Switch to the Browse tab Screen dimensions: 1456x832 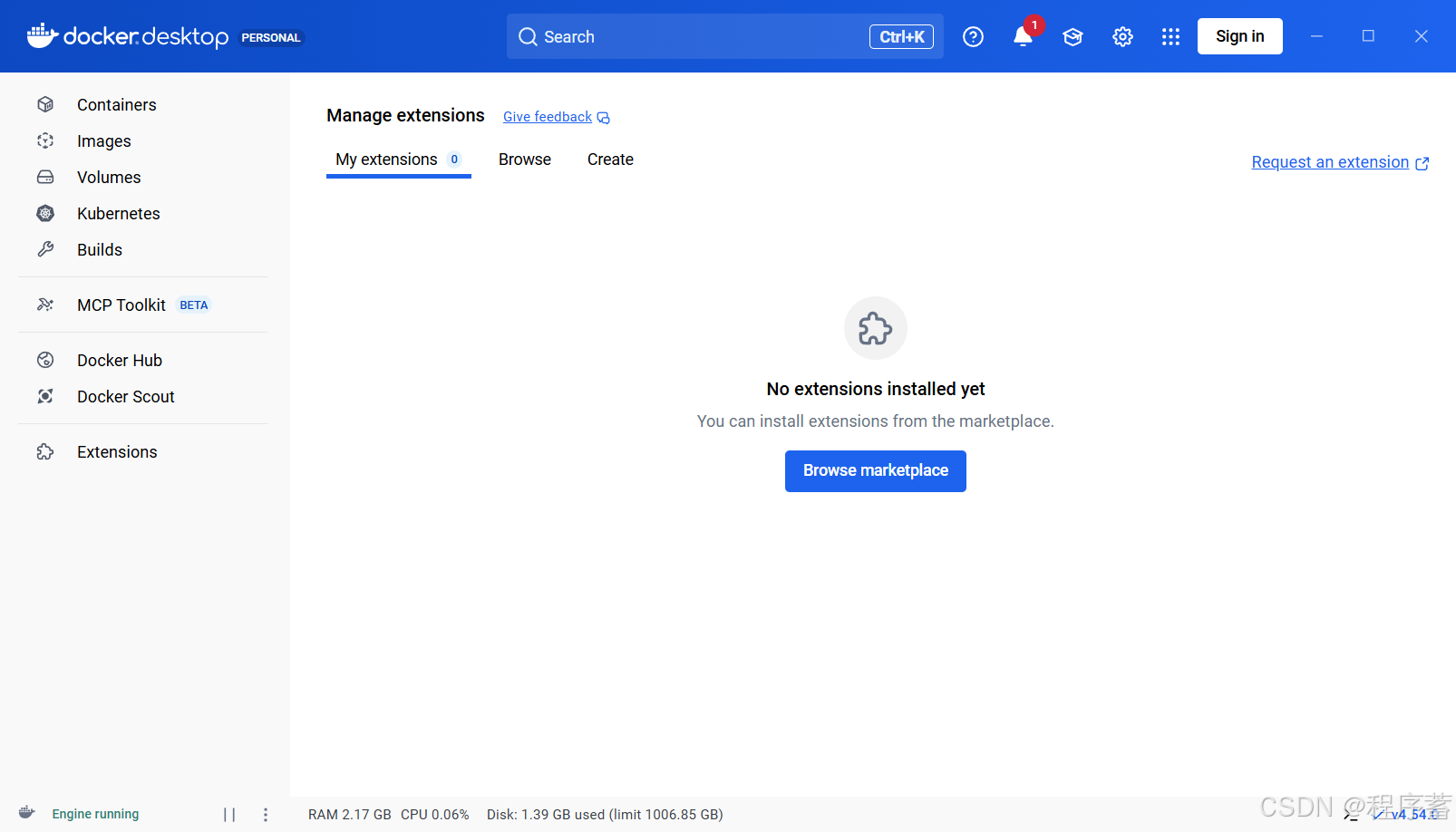(525, 160)
